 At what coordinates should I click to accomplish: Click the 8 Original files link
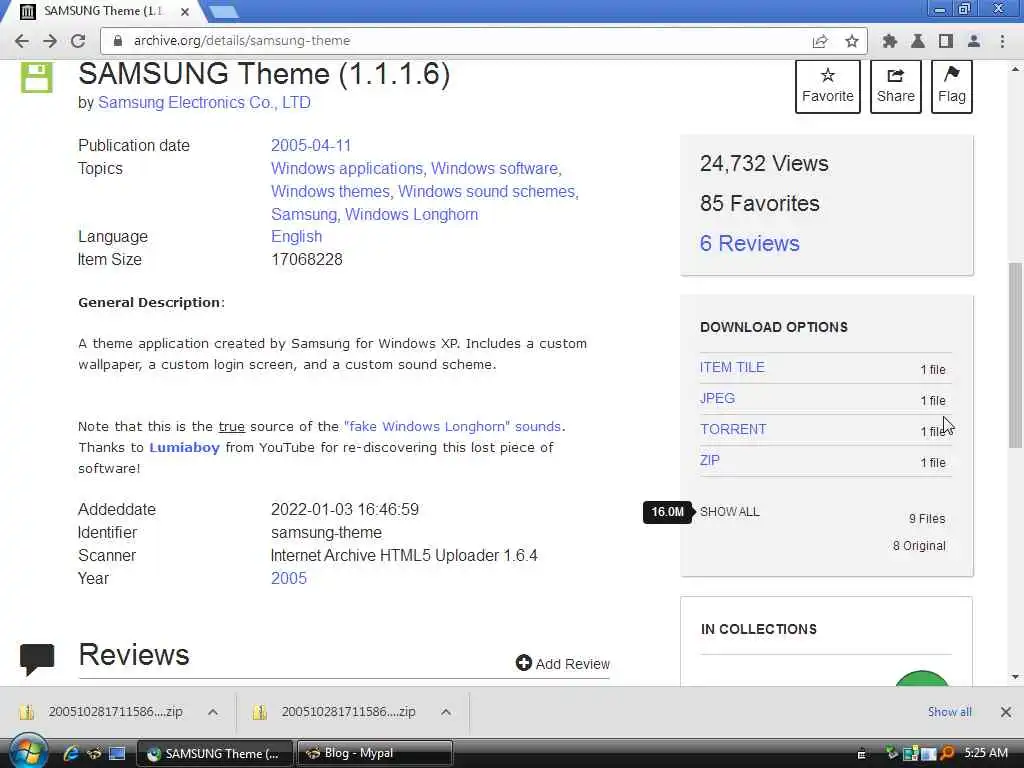tap(919, 545)
